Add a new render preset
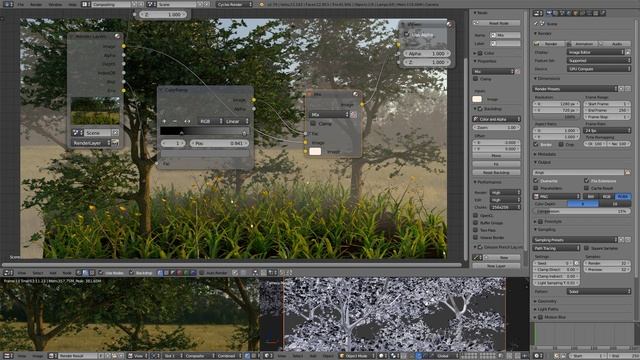This screenshot has width=640, height=360. point(622,89)
